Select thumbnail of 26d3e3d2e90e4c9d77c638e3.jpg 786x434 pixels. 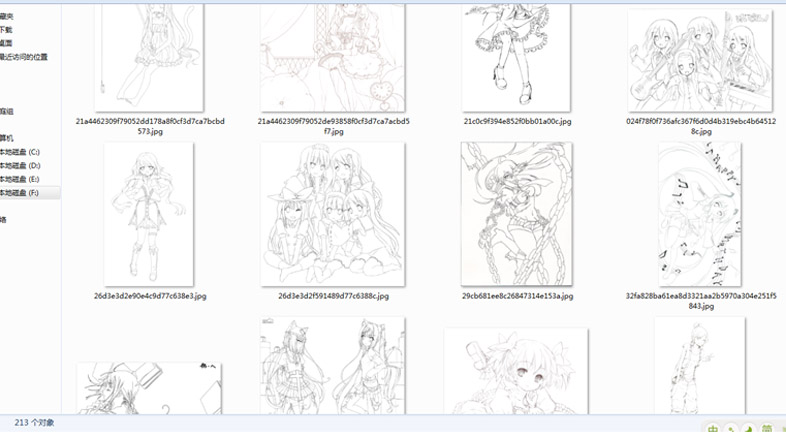(148, 214)
